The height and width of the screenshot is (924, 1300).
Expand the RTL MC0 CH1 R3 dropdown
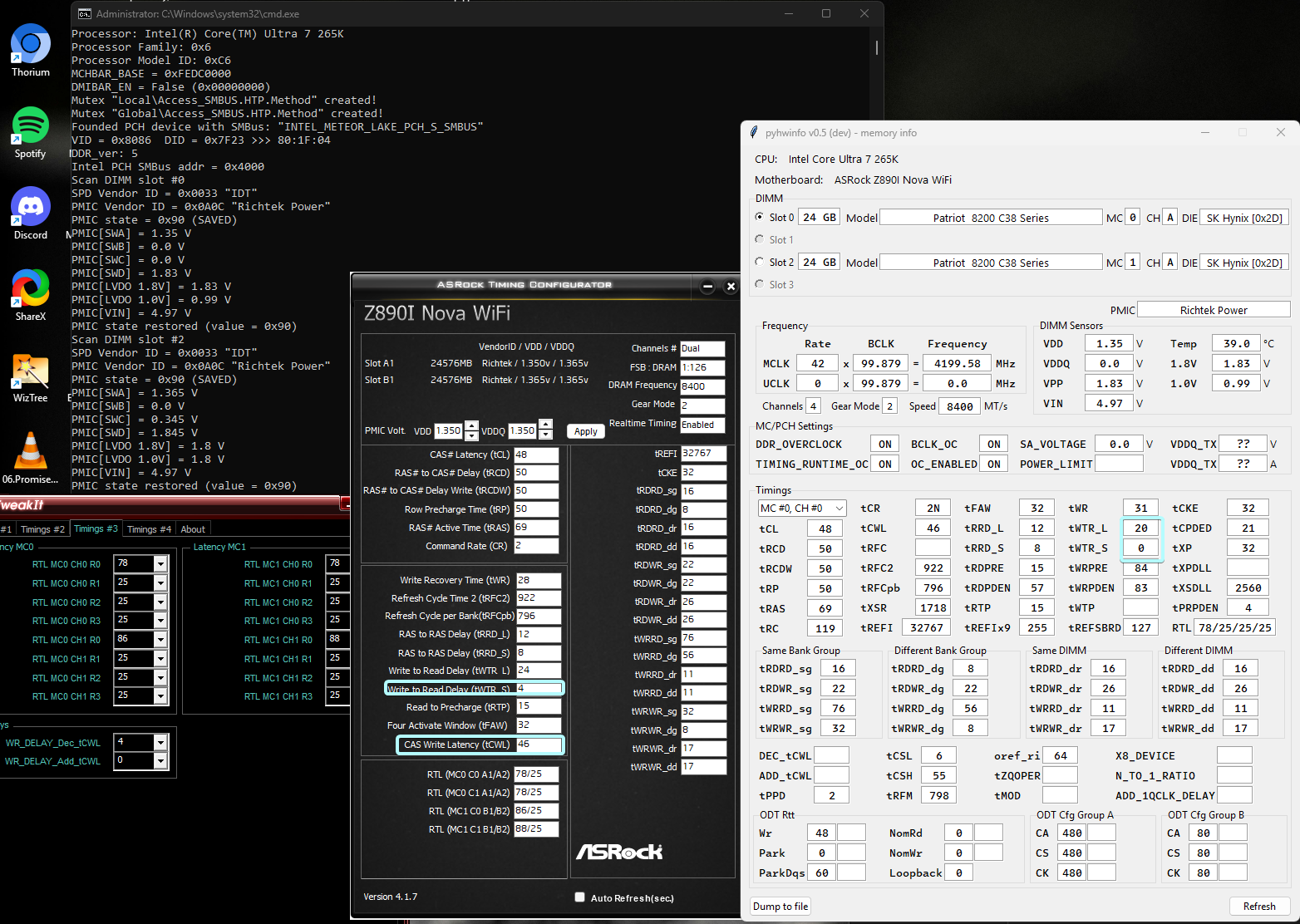point(160,696)
